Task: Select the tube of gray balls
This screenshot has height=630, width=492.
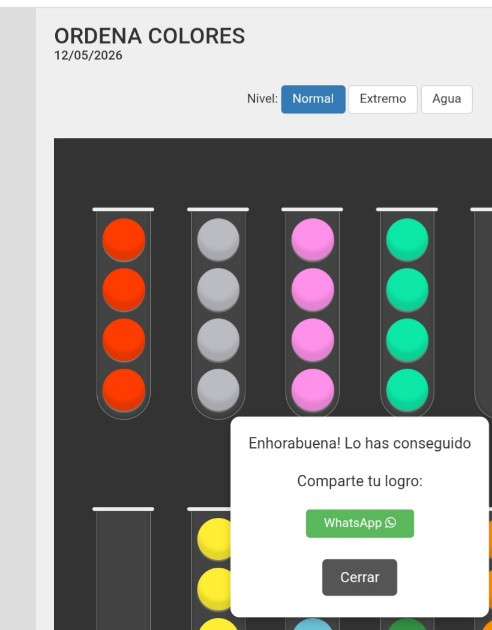Action: coord(218,314)
